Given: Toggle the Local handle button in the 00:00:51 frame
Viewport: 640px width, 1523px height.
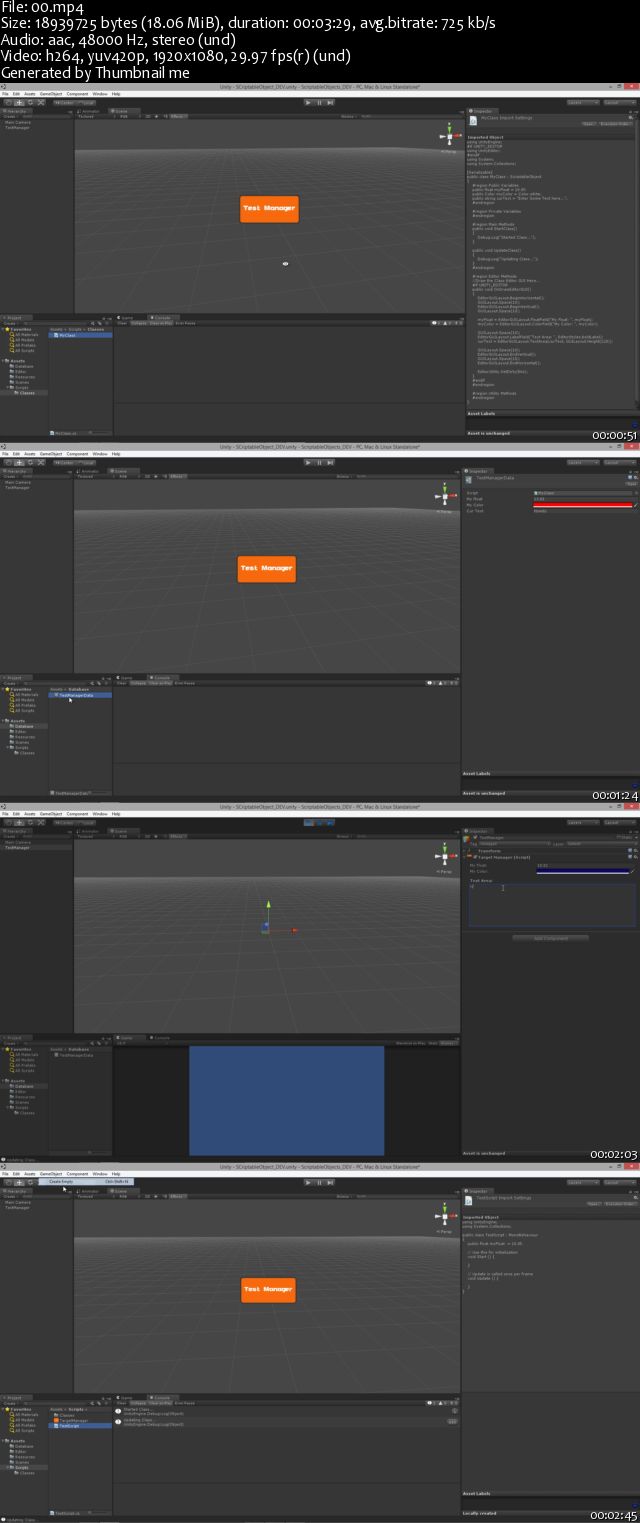Looking at the screenshot, I should click(x=87, y=102).
